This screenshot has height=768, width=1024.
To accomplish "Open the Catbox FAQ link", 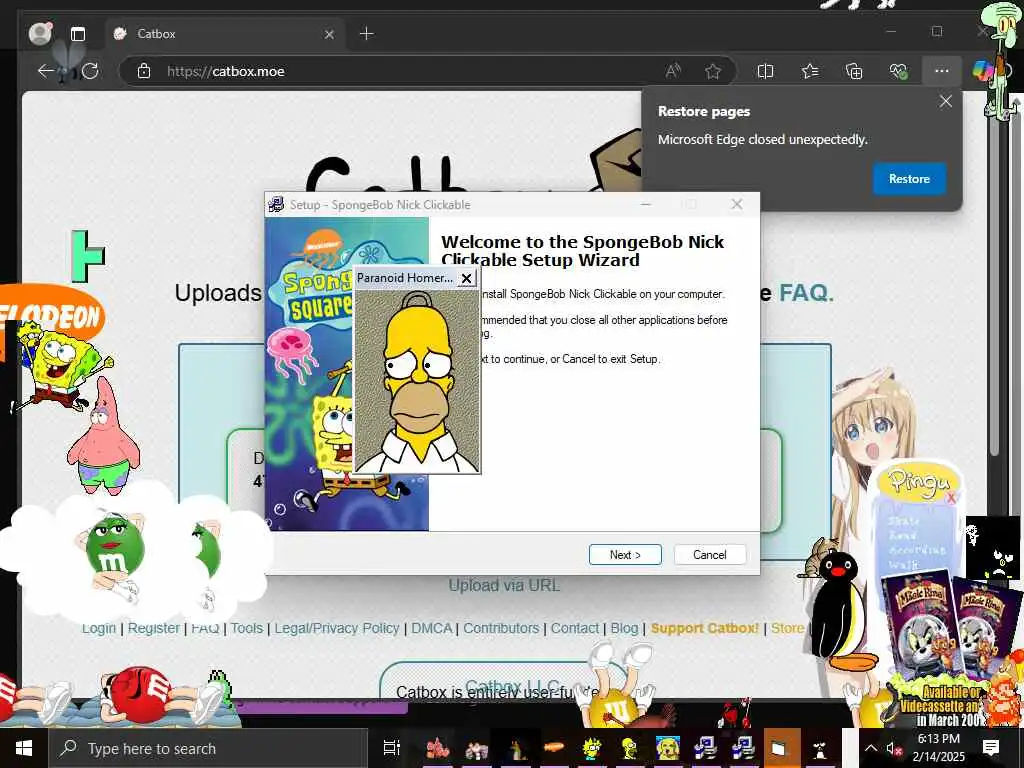I will tap(807, 293).
